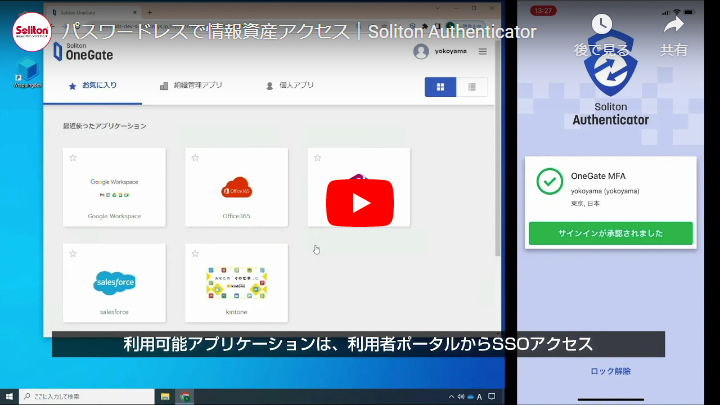Image resolution: width=720 pixels, height=405 pixels.
Task: Open the お気に入り favorites tab
Action: (x=93, y=86)
